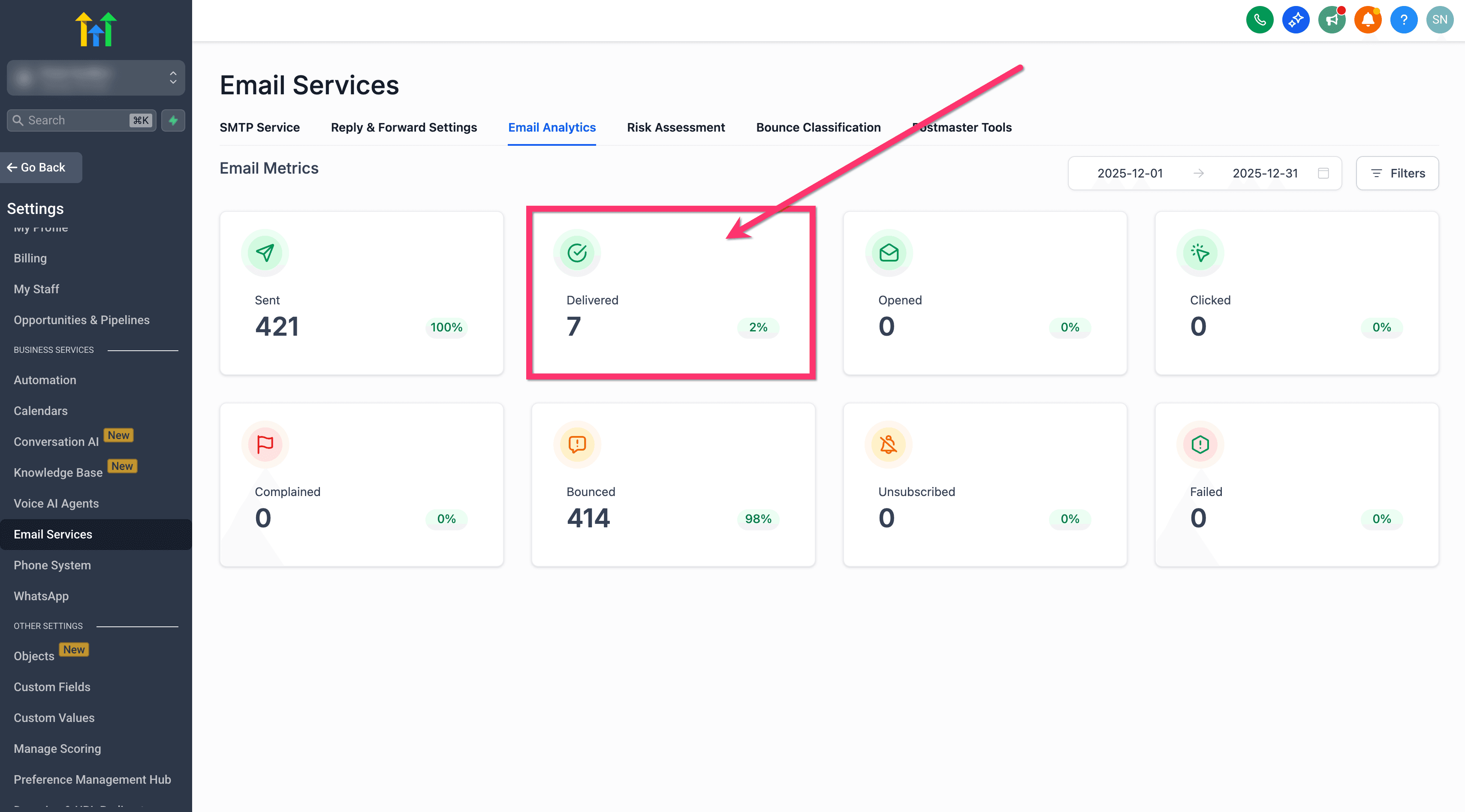Open Phone System settings

[x=52, y=565]
